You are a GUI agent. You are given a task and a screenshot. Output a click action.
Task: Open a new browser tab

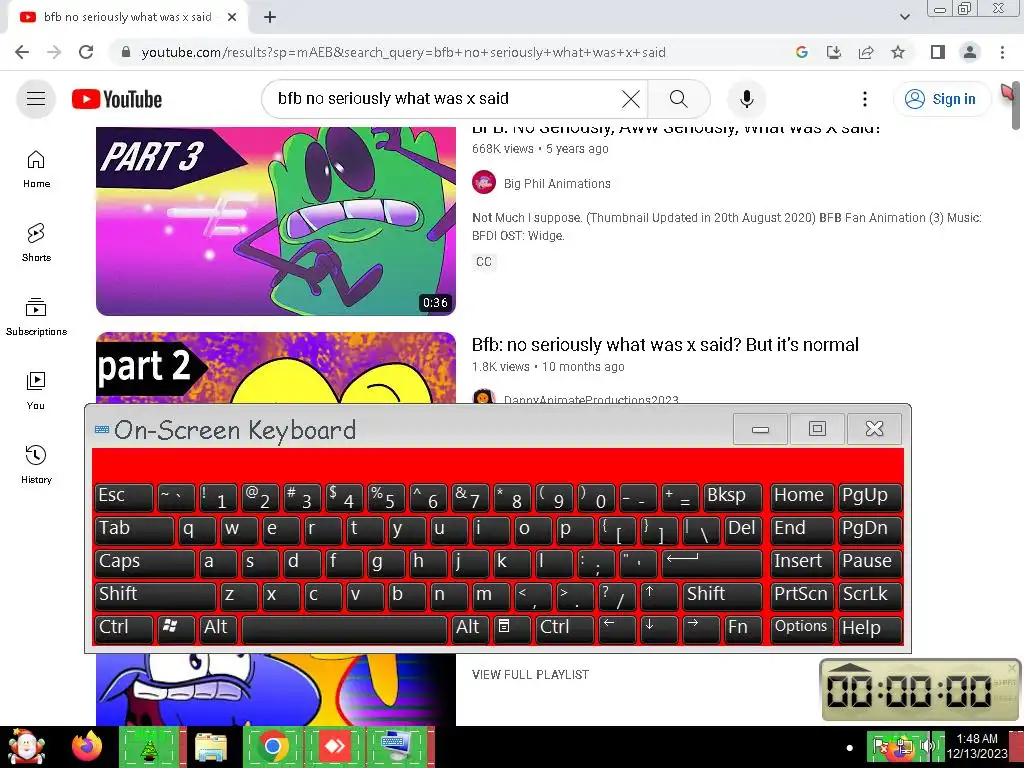click(x=270, y=17)
